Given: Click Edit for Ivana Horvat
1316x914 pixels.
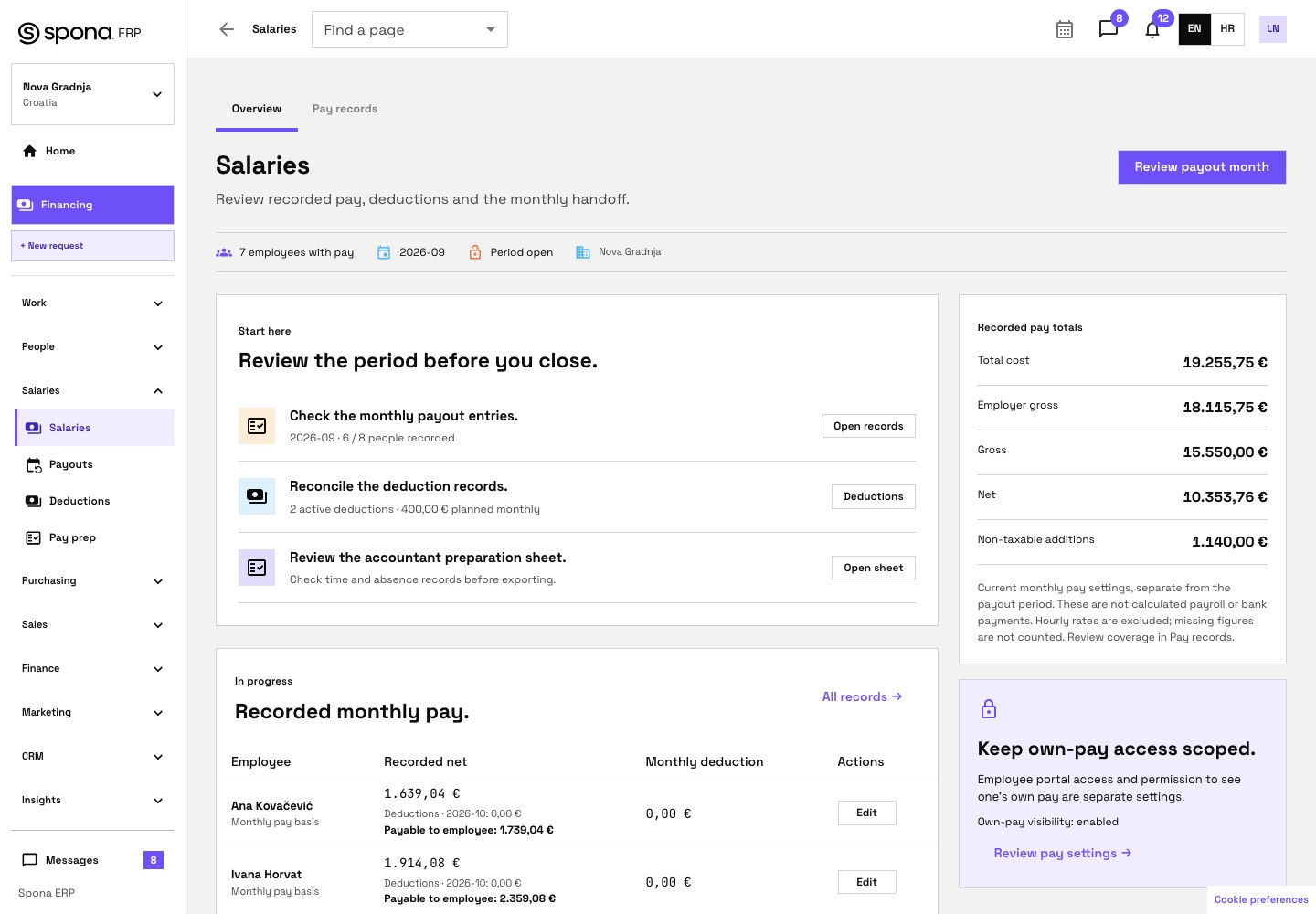Looking at the screenshot, I should point(866,882).
